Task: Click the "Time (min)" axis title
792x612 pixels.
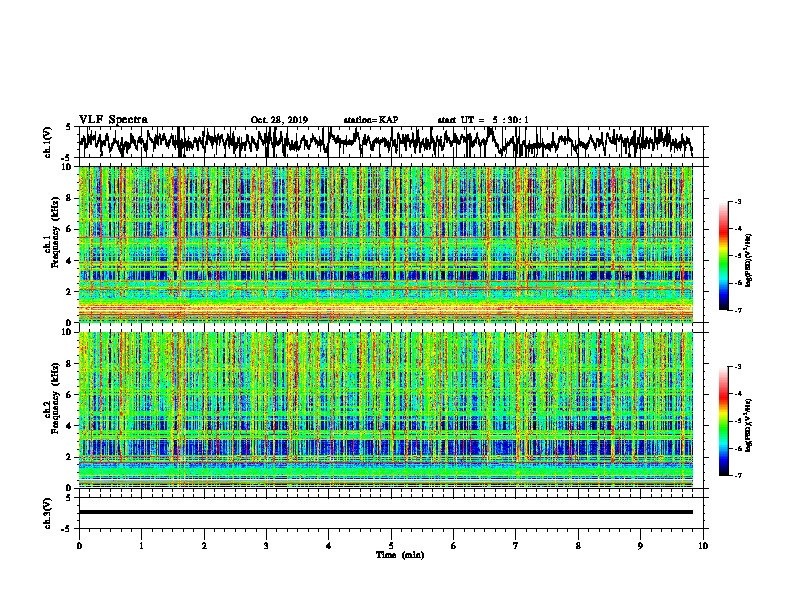Action: (x=400, y=555)
